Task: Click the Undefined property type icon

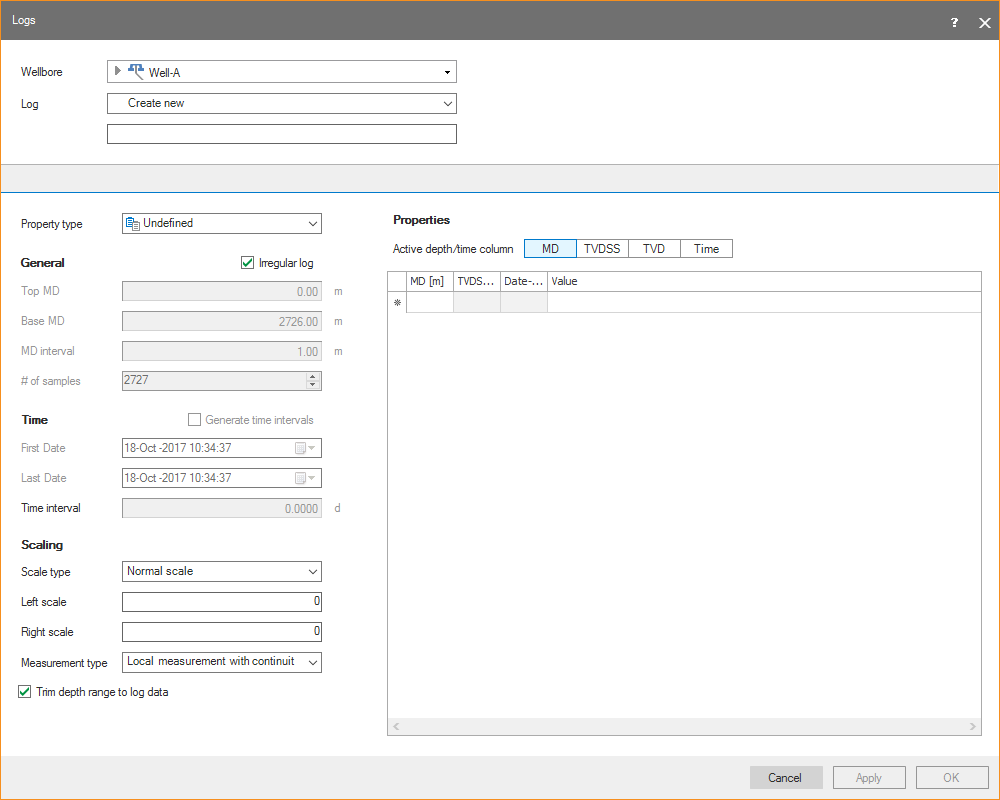Action: click(x=133, y=224)
